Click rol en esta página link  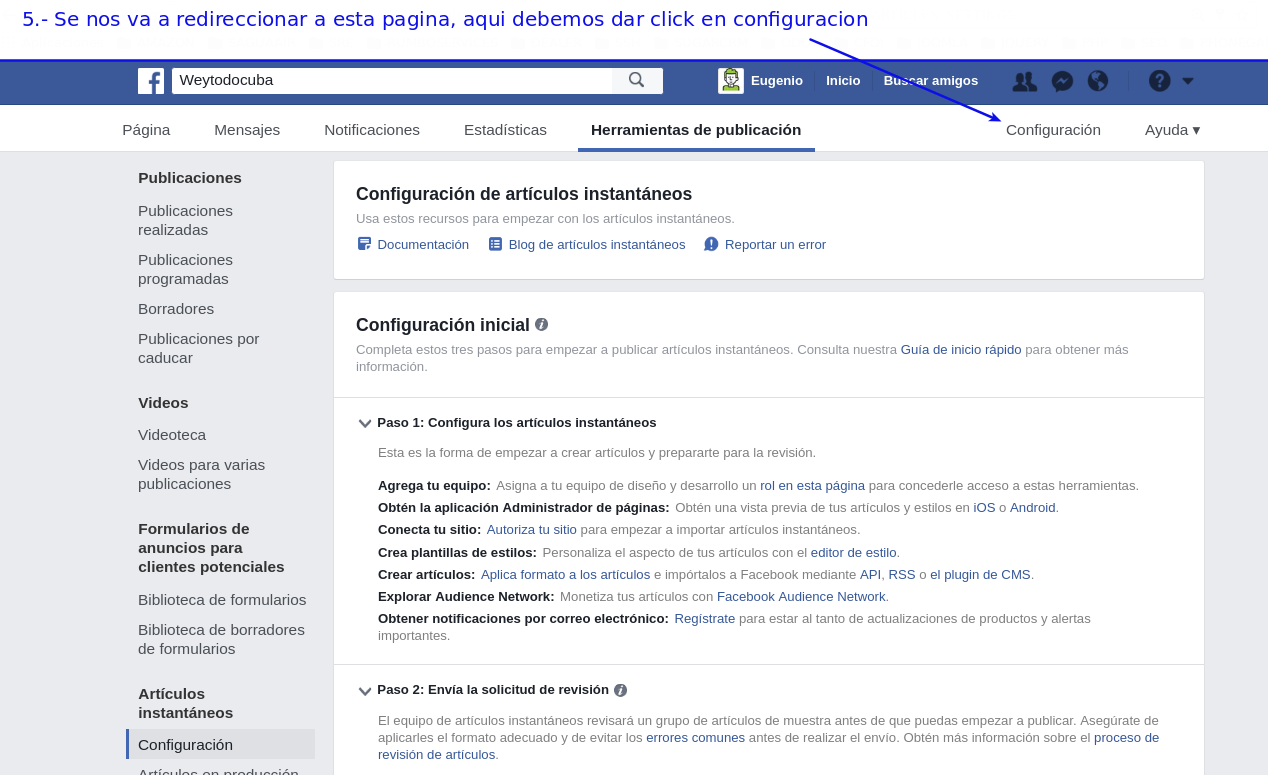[812, 486]
